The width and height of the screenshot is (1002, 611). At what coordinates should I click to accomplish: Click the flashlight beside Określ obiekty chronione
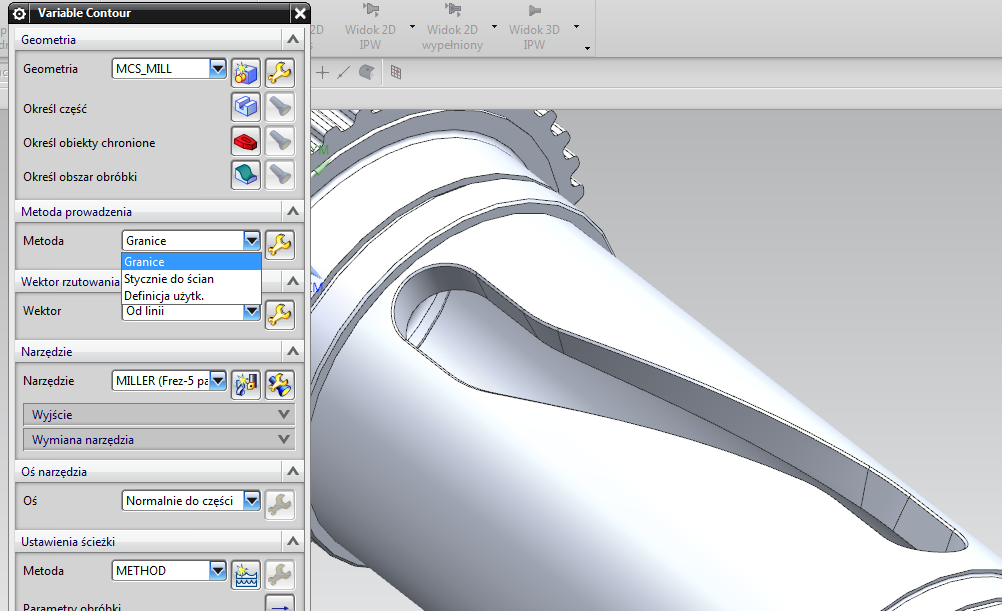[280, 141]
